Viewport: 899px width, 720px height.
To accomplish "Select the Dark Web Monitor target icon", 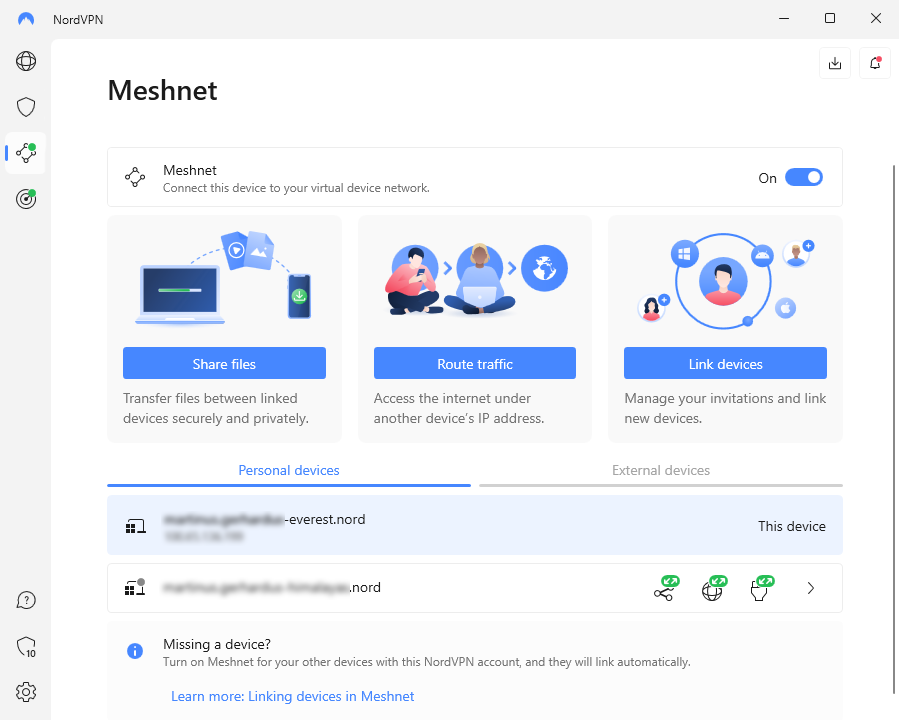I will click(x=25, y=199).
